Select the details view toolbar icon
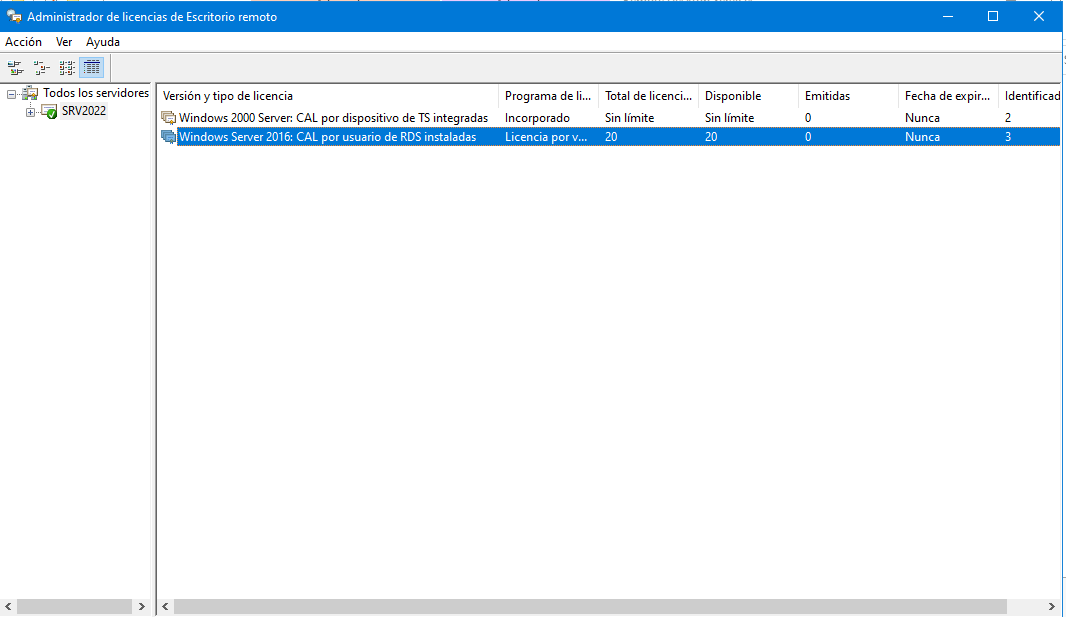 click(x=92, y=68)
